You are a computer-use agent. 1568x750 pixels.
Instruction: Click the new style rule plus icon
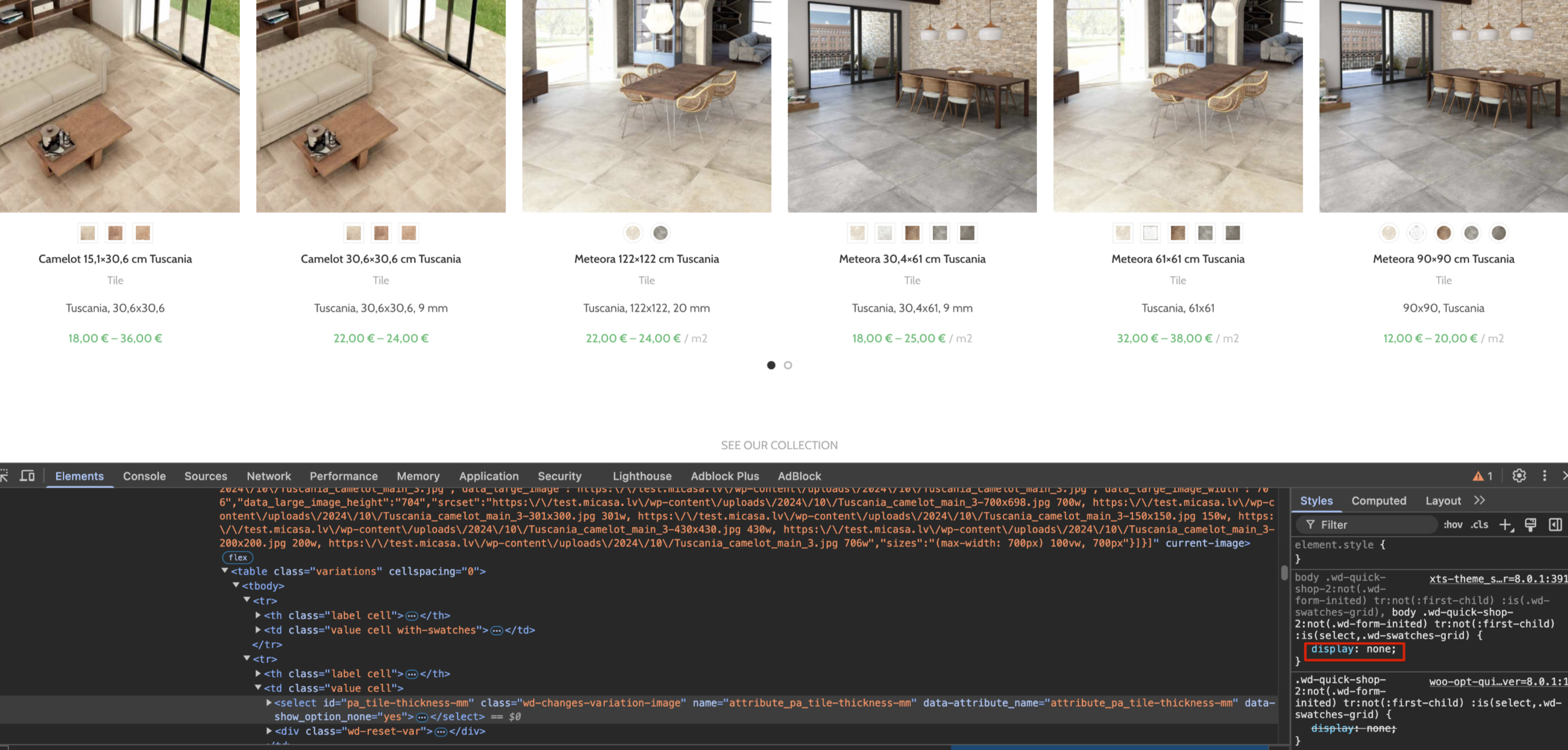tap(1506, 524)
